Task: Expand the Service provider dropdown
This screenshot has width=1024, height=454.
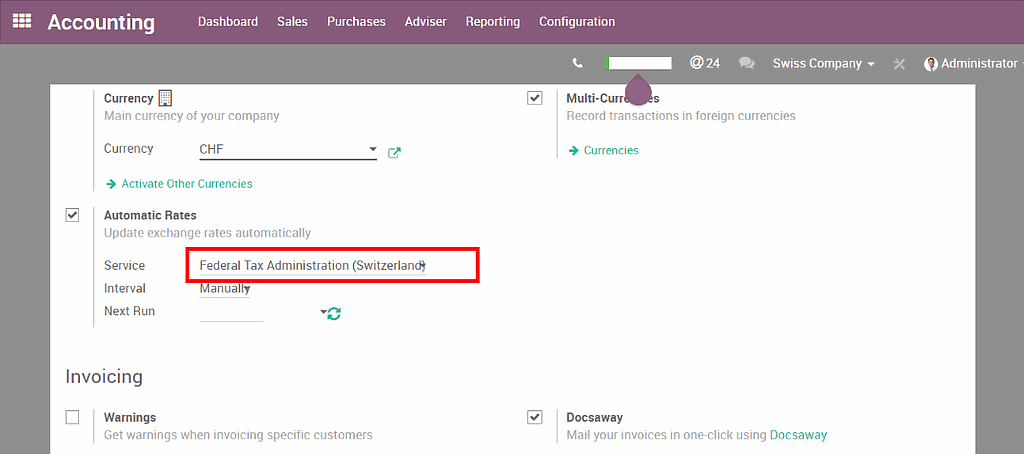Action: (312, 266)
